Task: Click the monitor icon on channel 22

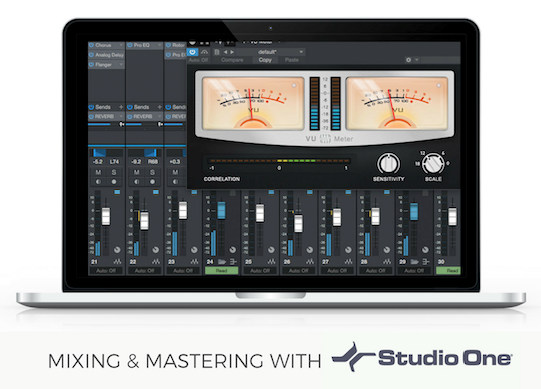Action: pos(137,182)
